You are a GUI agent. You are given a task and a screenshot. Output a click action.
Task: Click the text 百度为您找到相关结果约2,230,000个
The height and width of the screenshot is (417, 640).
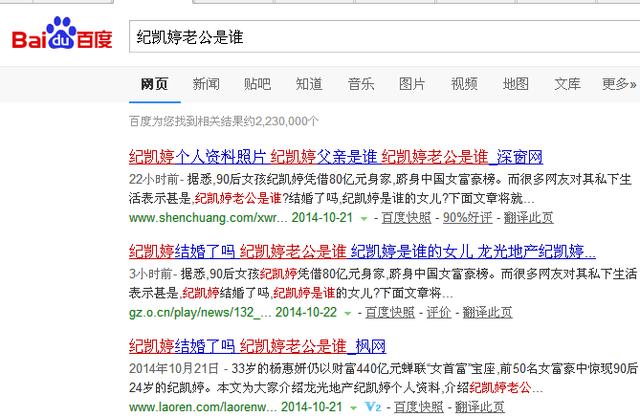coord(224,121)
